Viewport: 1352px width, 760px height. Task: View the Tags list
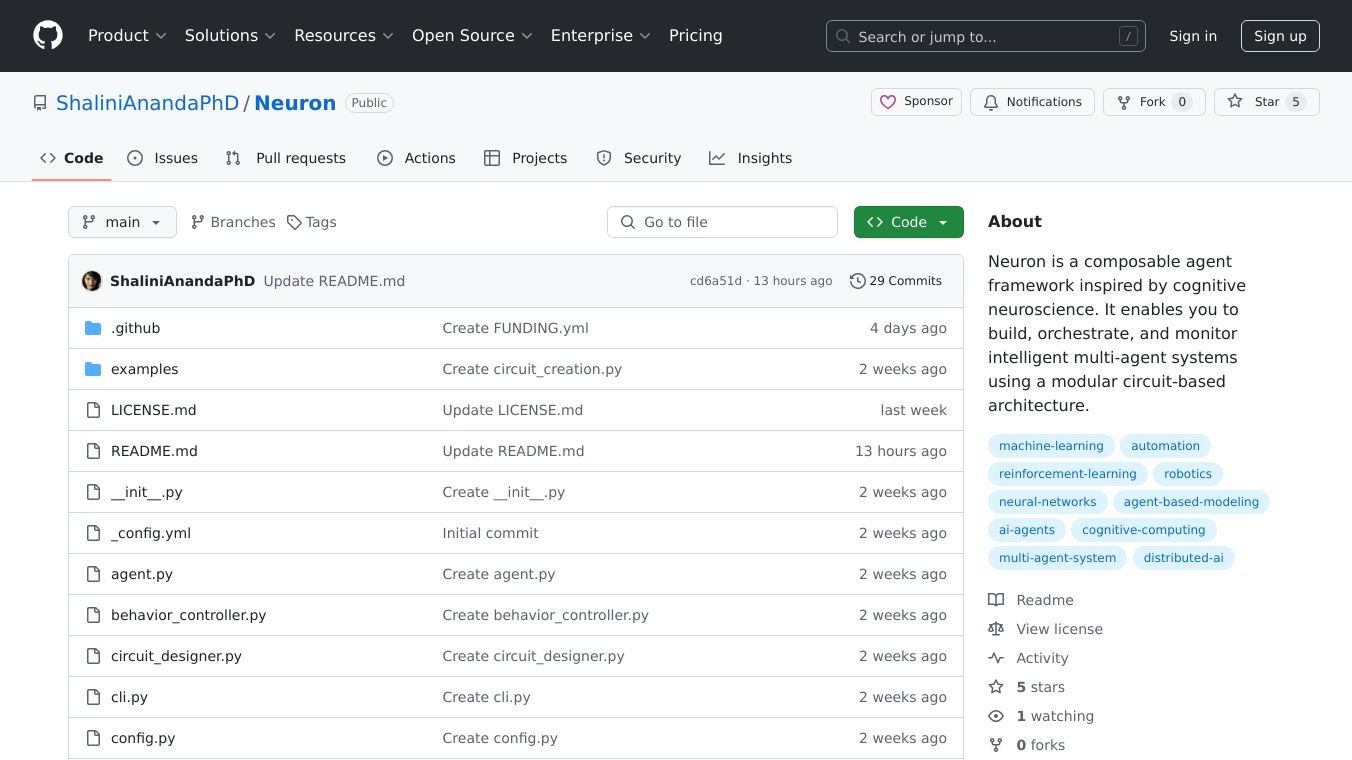311,222
